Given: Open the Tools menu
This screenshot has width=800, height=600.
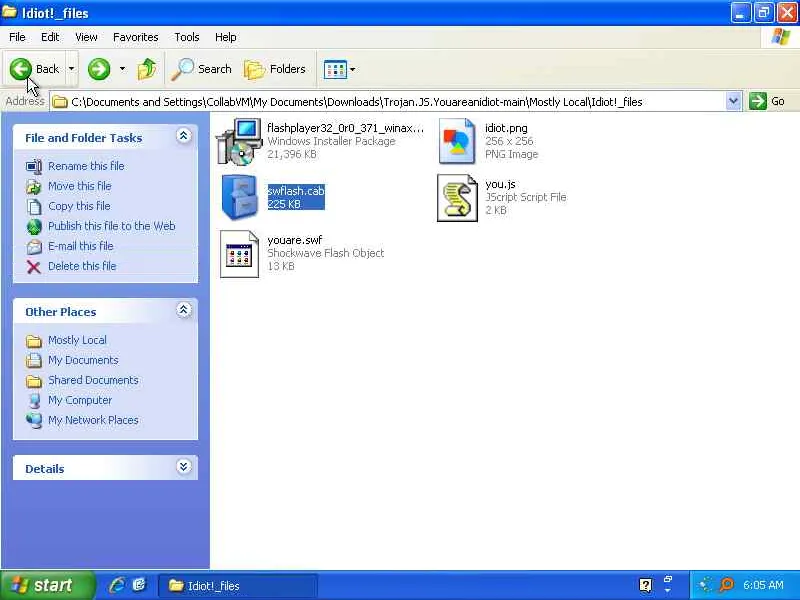Looking at the screenshot, I should [187, 37].
